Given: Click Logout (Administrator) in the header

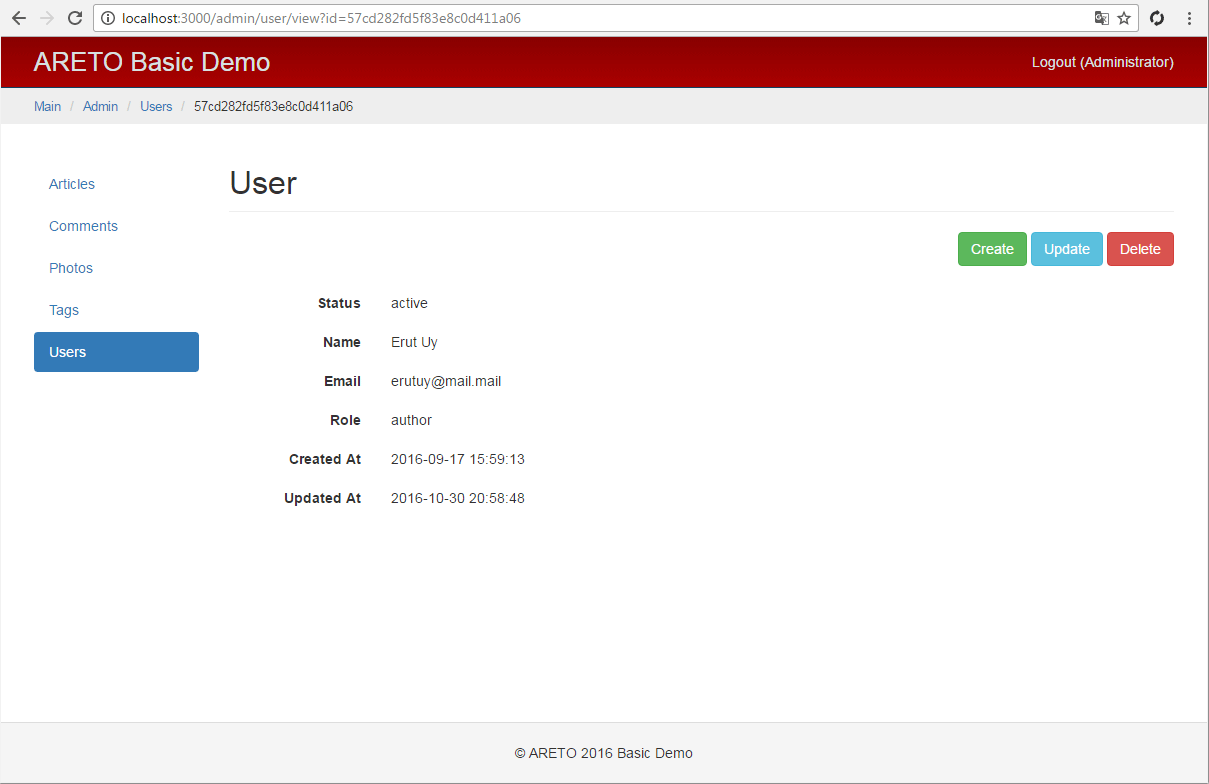Looking at the screenshot, I should pyautogui.click(x=1102, y=62).
